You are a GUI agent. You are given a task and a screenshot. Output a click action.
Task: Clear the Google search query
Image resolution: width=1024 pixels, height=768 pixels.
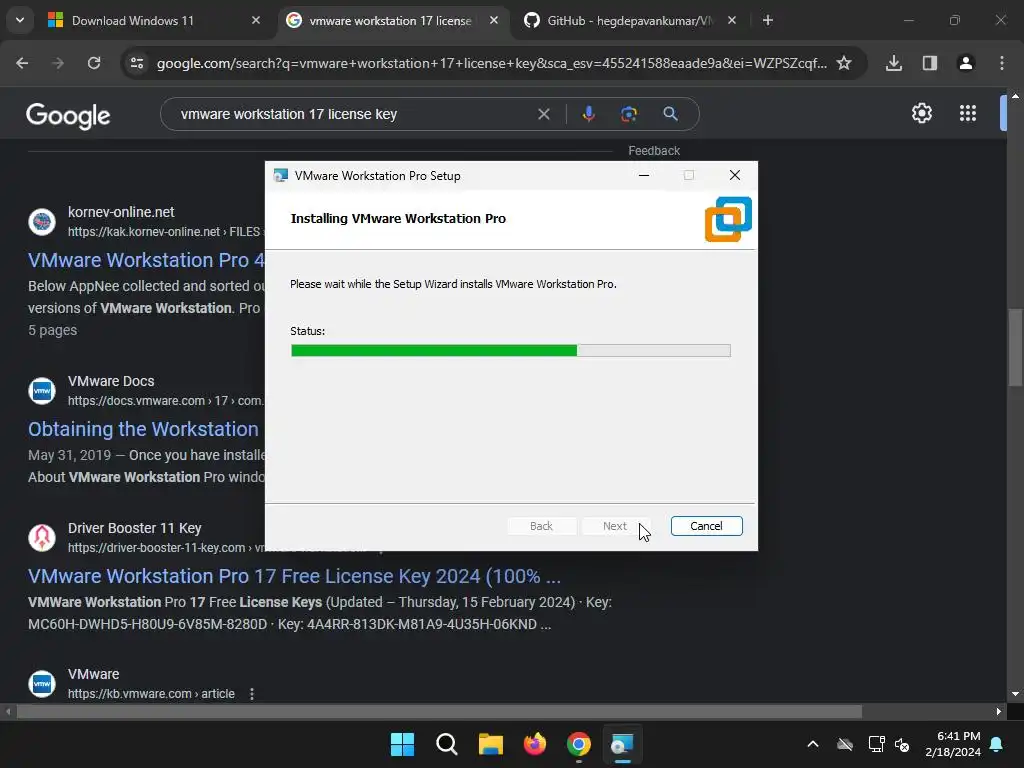coord(543,114)
